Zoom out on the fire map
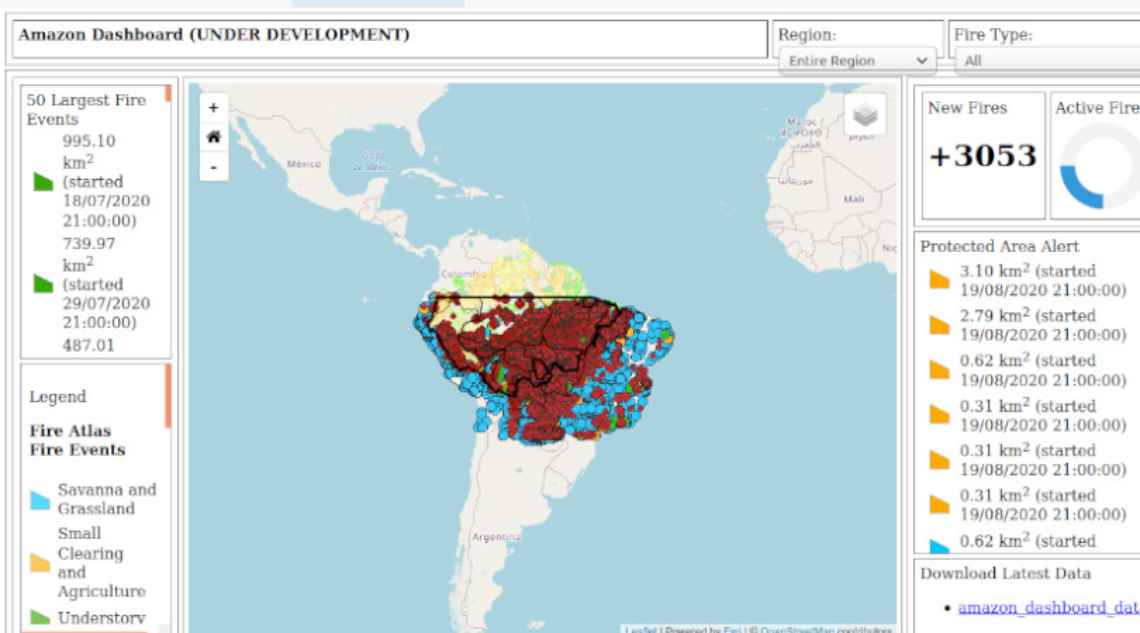This screenshot has height=633, width=1140. coord(213,167)
